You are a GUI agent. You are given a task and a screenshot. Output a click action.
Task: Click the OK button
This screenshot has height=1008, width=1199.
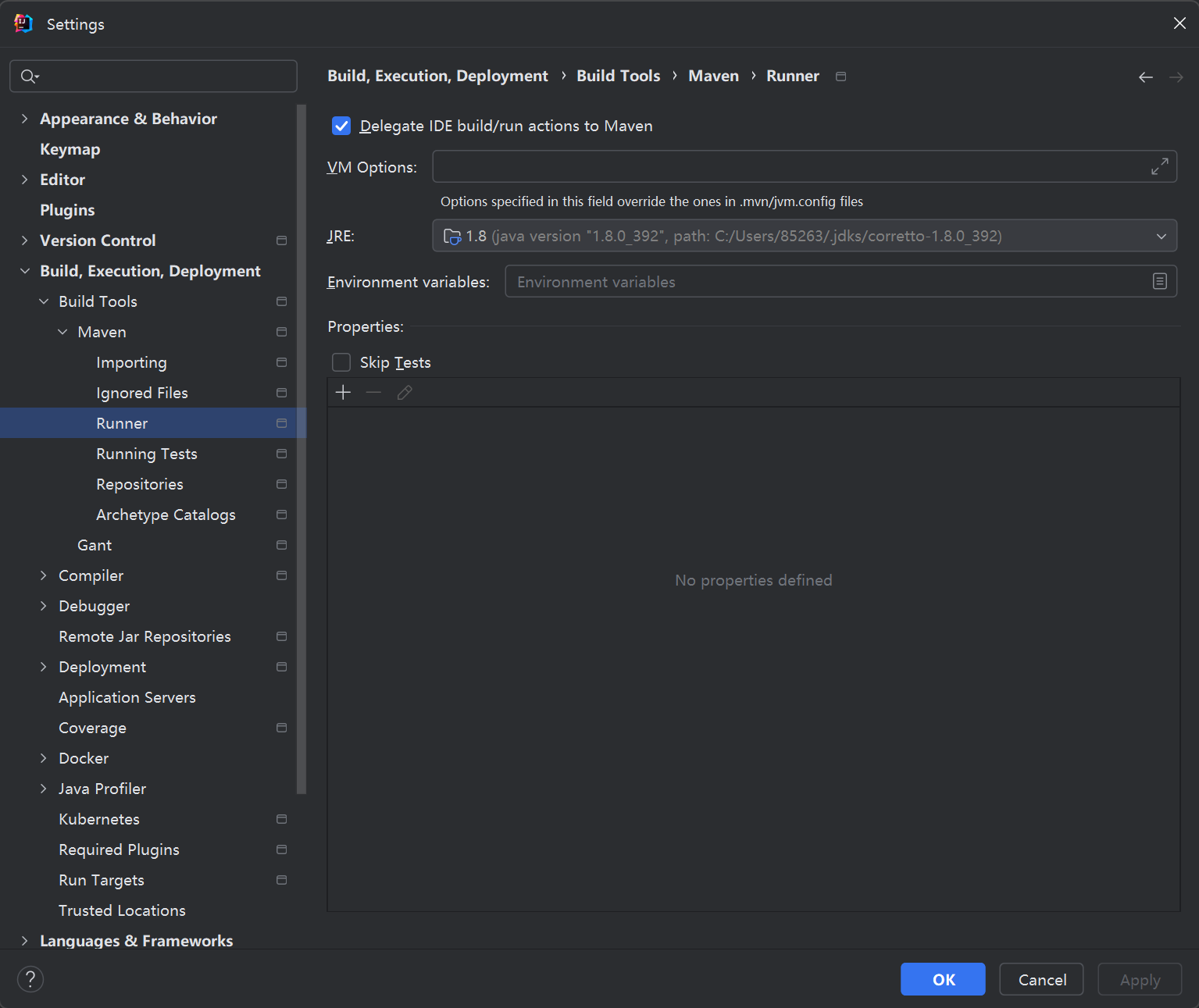coord(943,979)
